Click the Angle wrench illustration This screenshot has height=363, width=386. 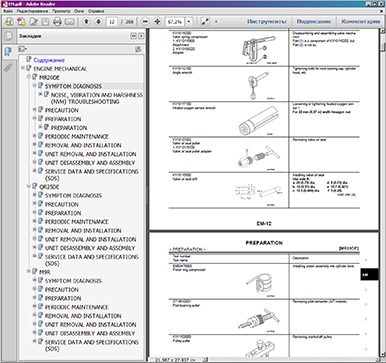[257, 85]
